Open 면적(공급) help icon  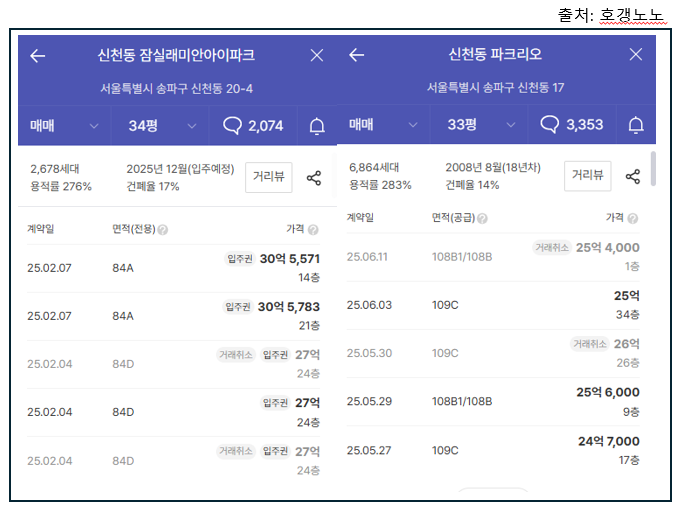[x=482, y=219]
